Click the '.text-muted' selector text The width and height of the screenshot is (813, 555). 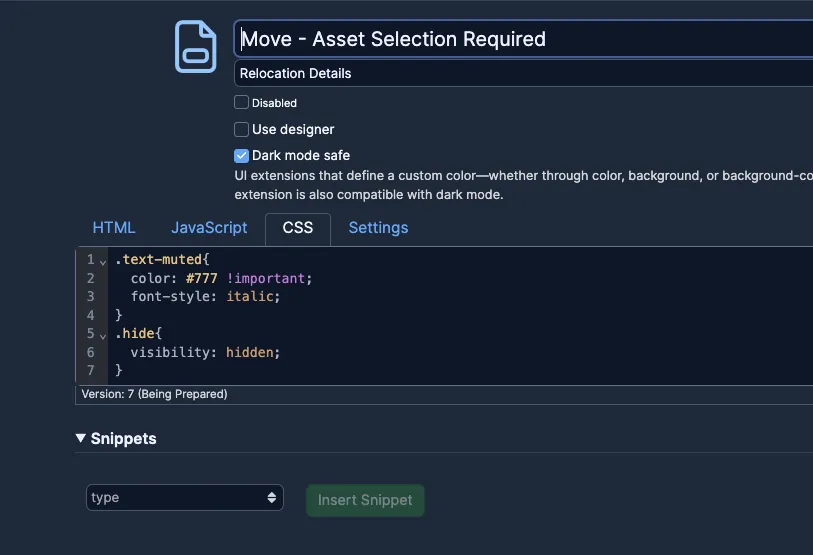tap(158, 259)
